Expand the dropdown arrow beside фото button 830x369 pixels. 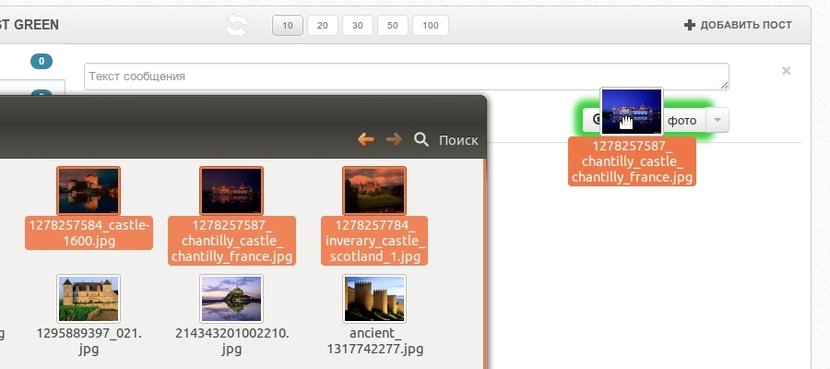pyautogui.click(x=717, y=120)
